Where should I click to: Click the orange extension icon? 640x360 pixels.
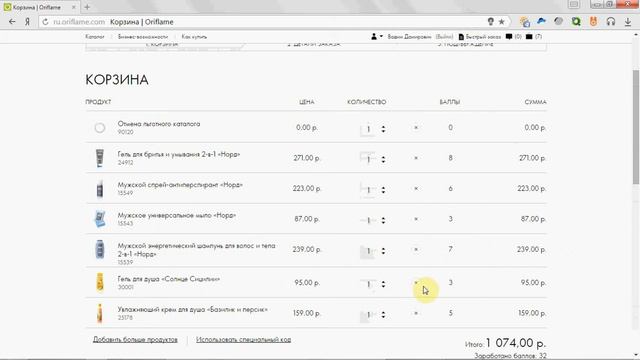point(593,22)
